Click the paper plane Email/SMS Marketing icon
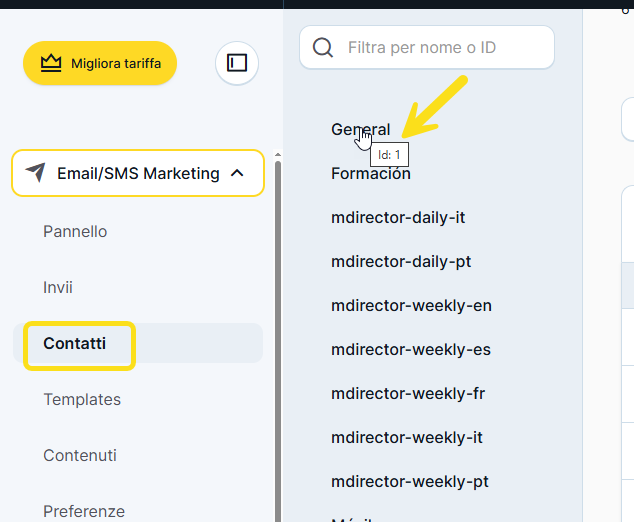The image size is (634, 522). pos(36,173)
